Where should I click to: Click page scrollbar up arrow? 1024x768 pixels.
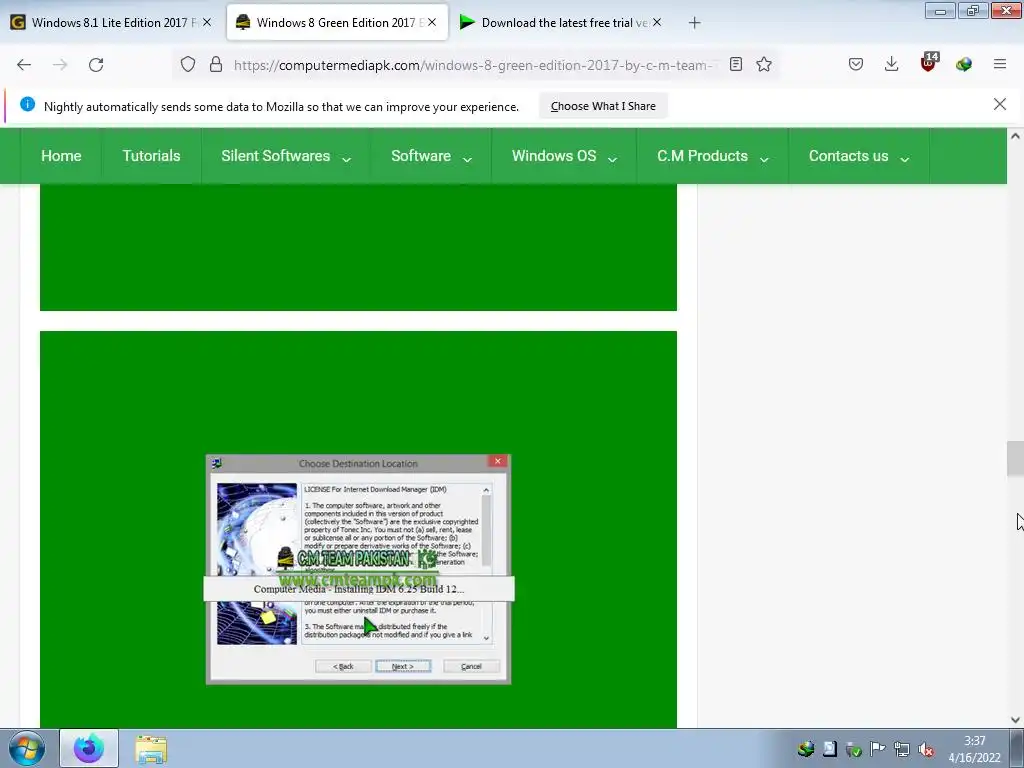1015,136
